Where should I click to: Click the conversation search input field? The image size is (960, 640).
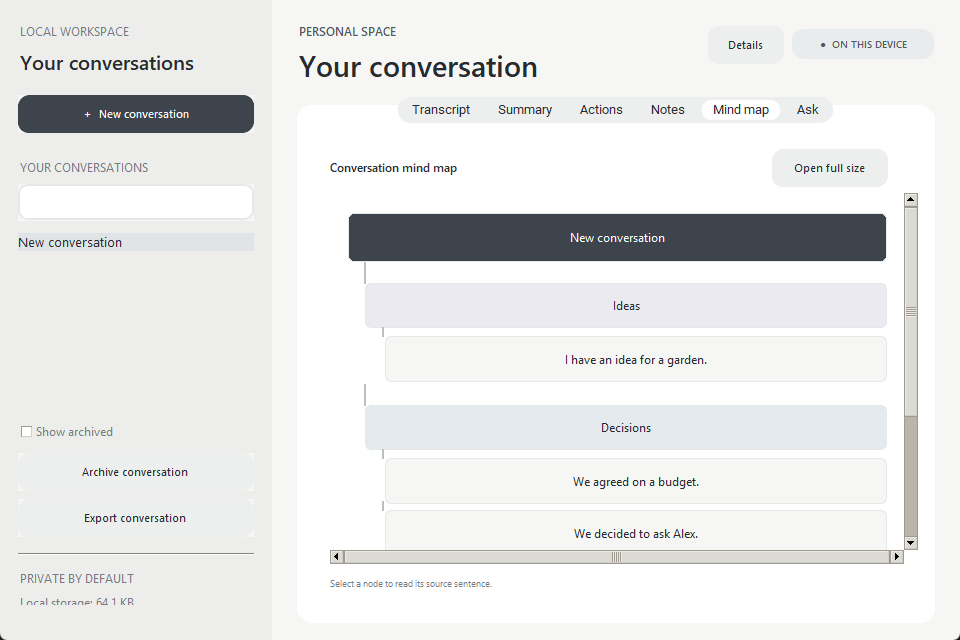pos(136,202)
